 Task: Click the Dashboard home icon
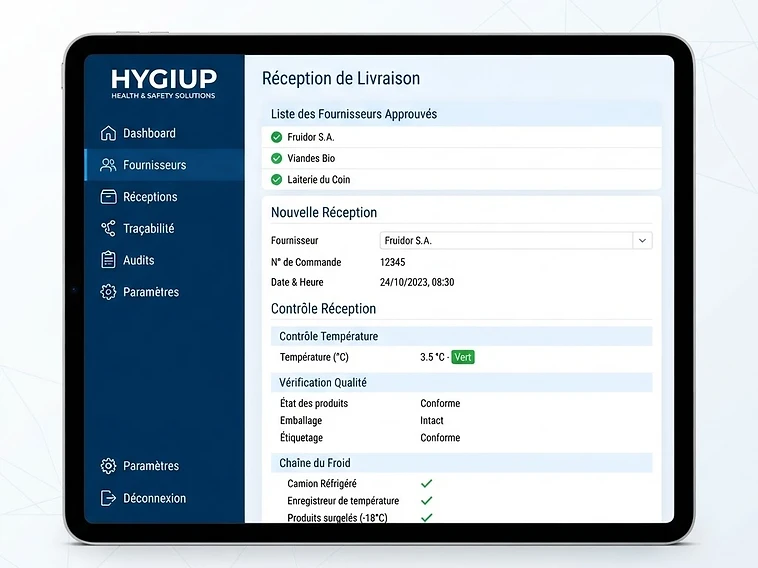point(108,133)
